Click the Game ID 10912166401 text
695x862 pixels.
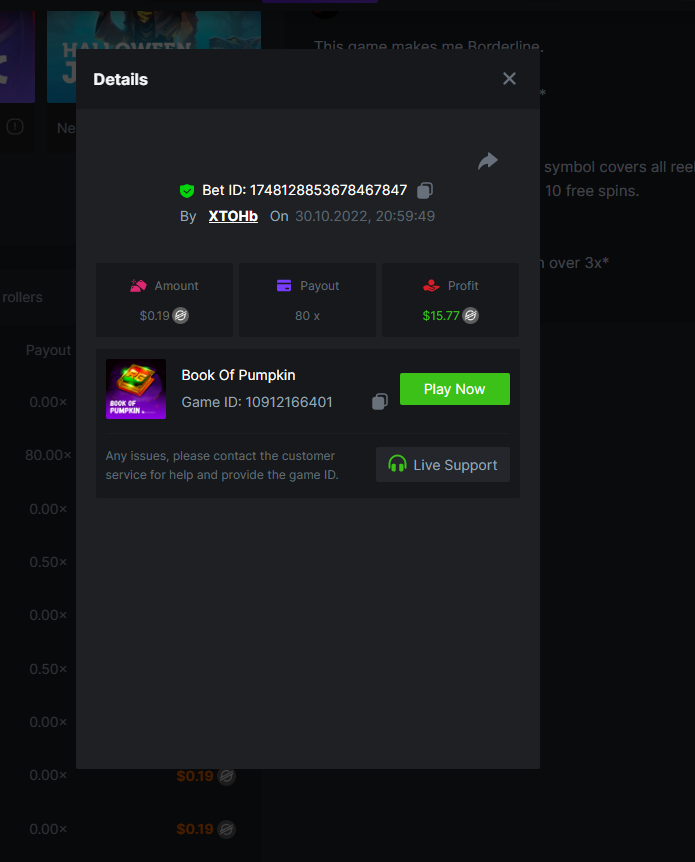point(257,402)
